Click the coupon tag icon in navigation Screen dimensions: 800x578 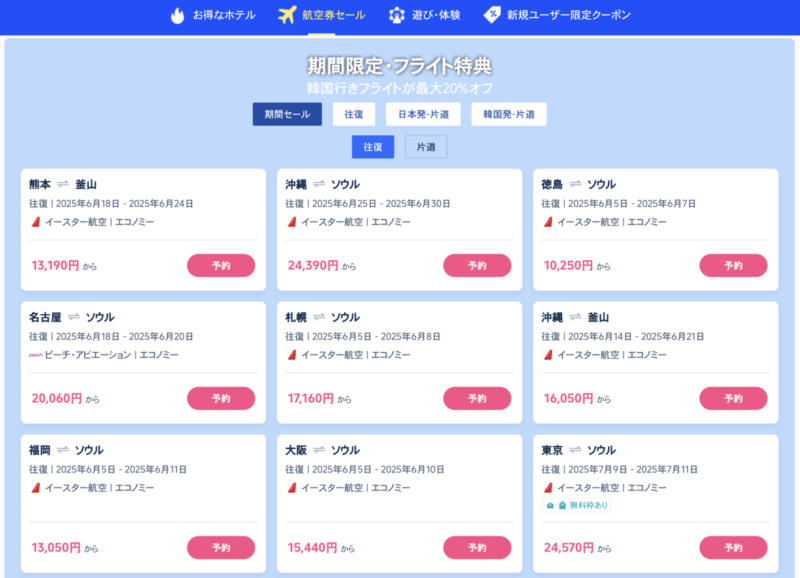point(492,15)
